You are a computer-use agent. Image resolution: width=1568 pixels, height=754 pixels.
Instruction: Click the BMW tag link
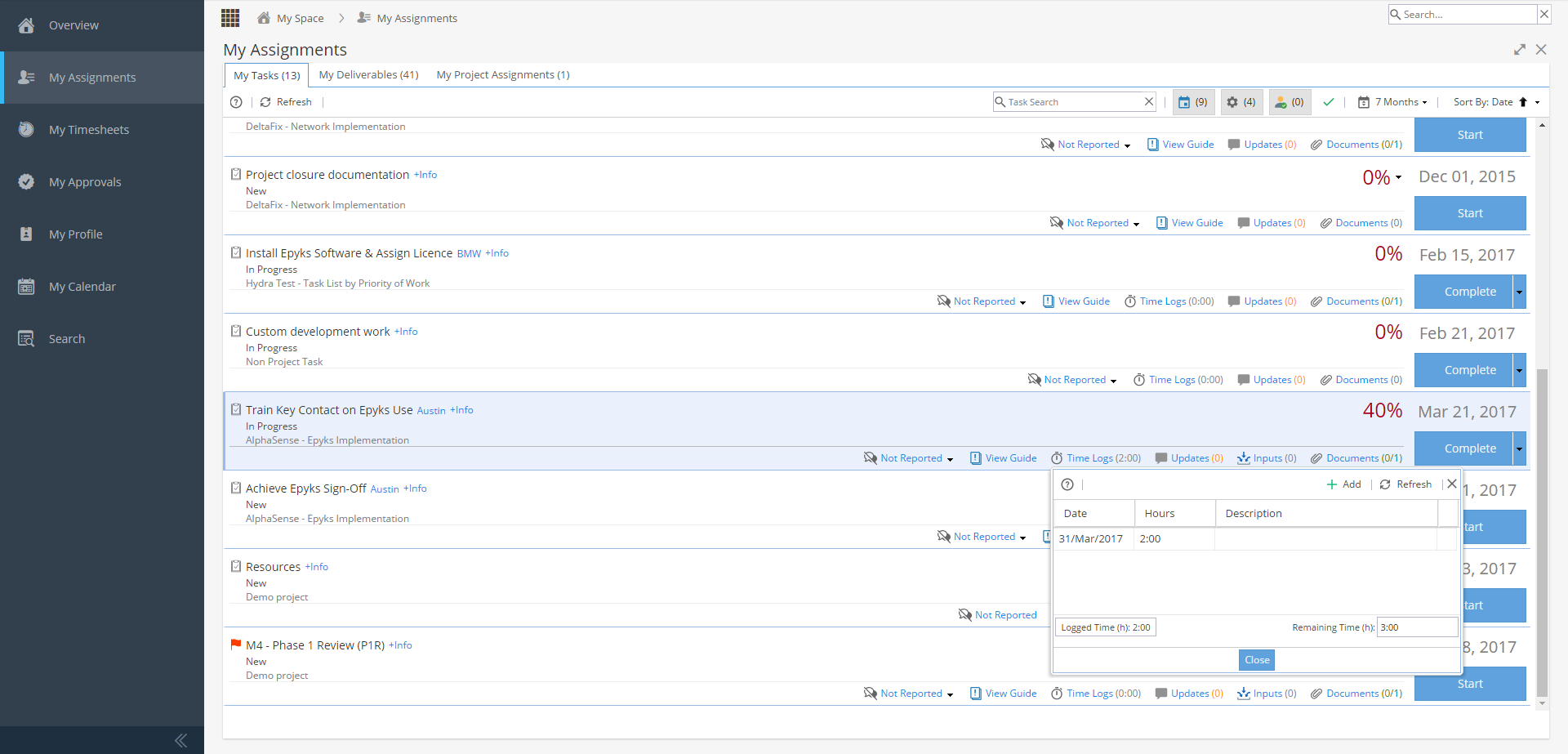pos(469,254)
